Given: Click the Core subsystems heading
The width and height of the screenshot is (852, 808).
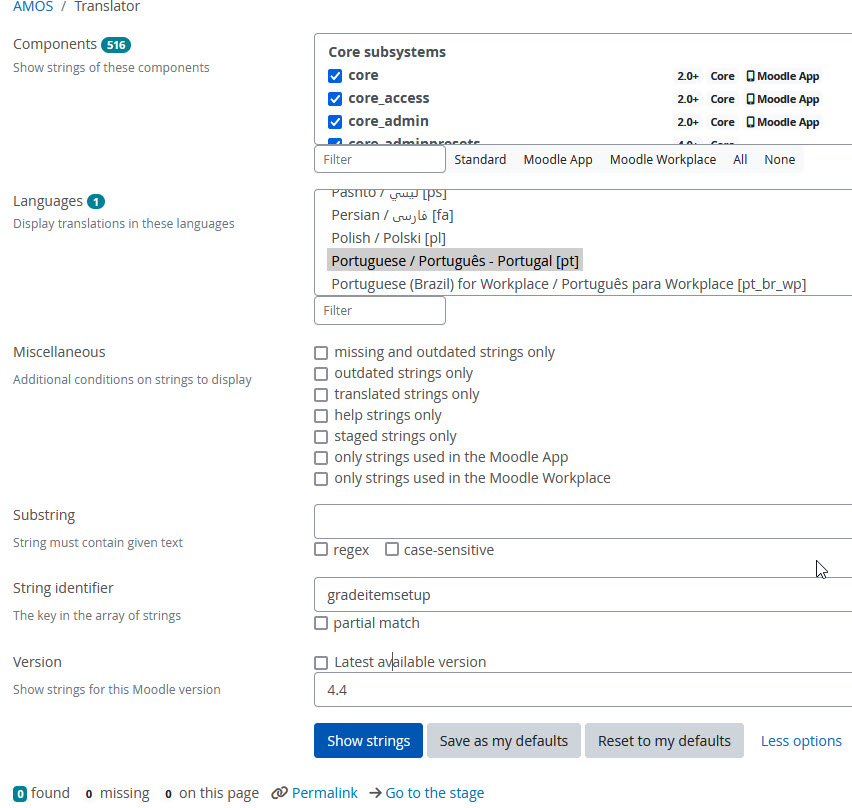Looking at the screenshot, I should pos(387,52).
